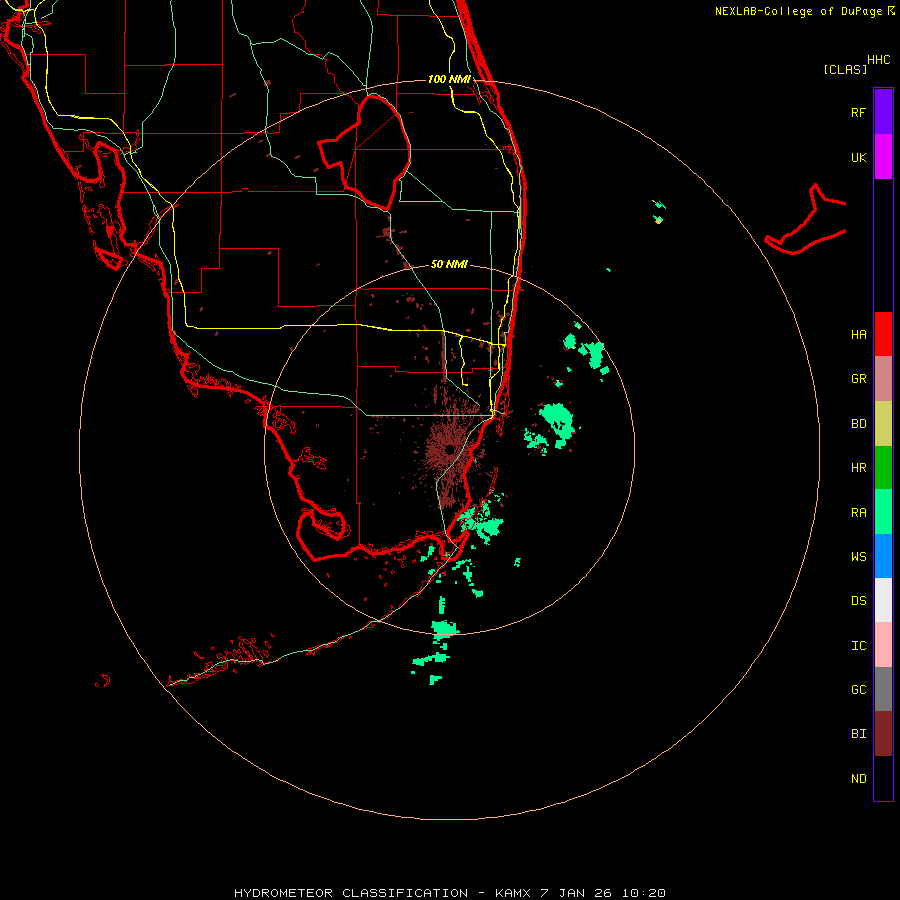Click the ND black legend swatch
Viewport: 900px width, 900px height.
pos(883,778)
